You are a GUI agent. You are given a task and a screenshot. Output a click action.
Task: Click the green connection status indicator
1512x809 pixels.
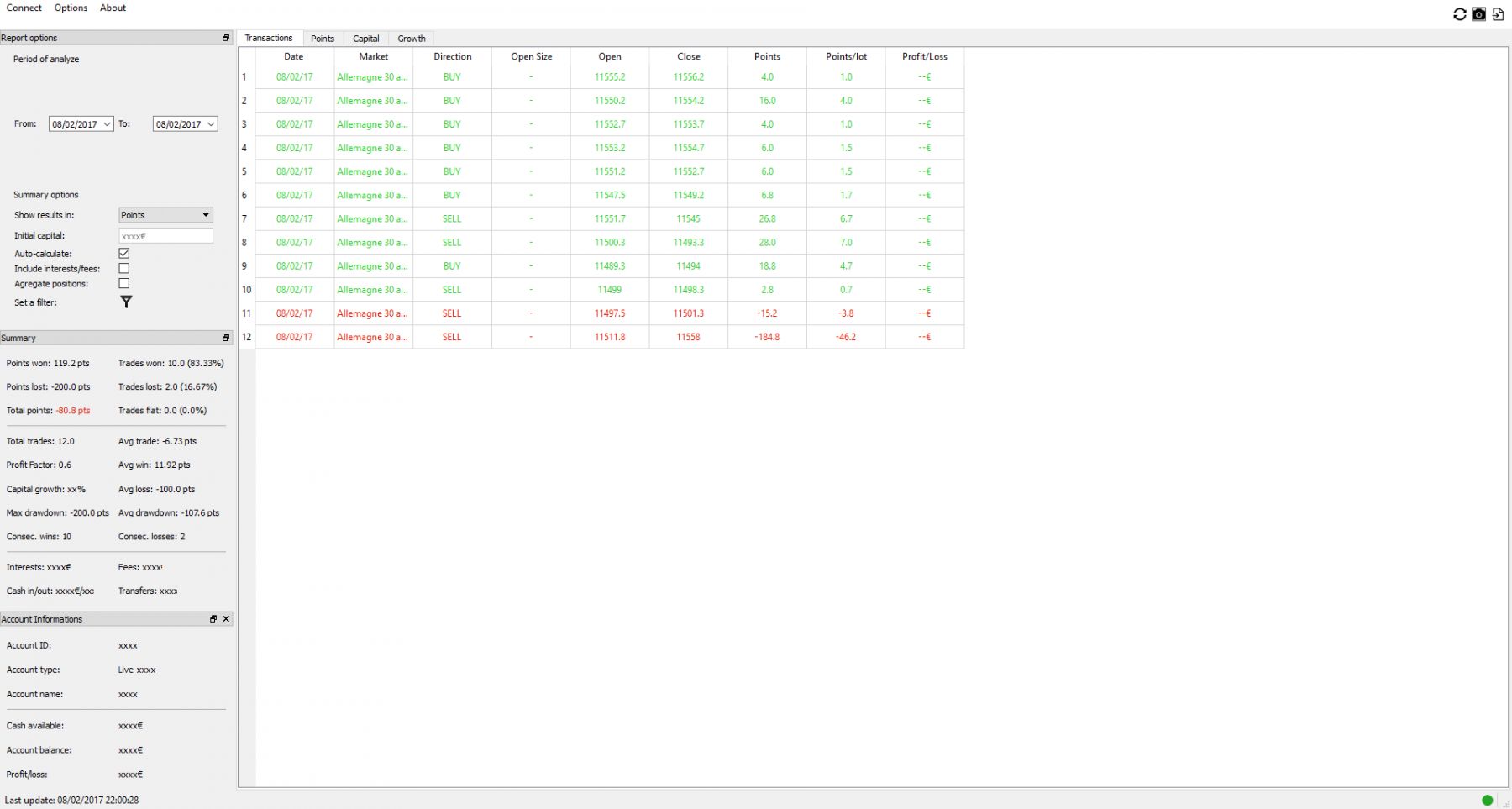point(1488,800)
